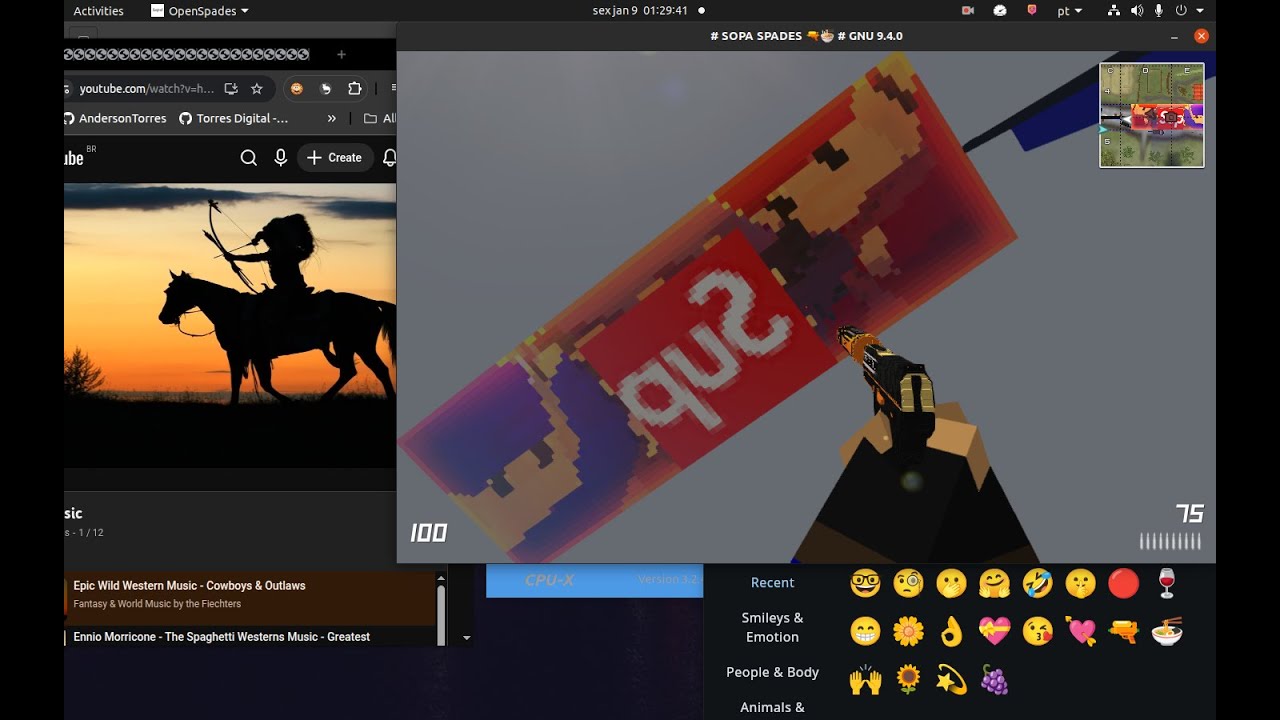The height and width of the screenshot is (720, 1280).
Task: Bookmark this page with the star icon
Action: (257, 89)
